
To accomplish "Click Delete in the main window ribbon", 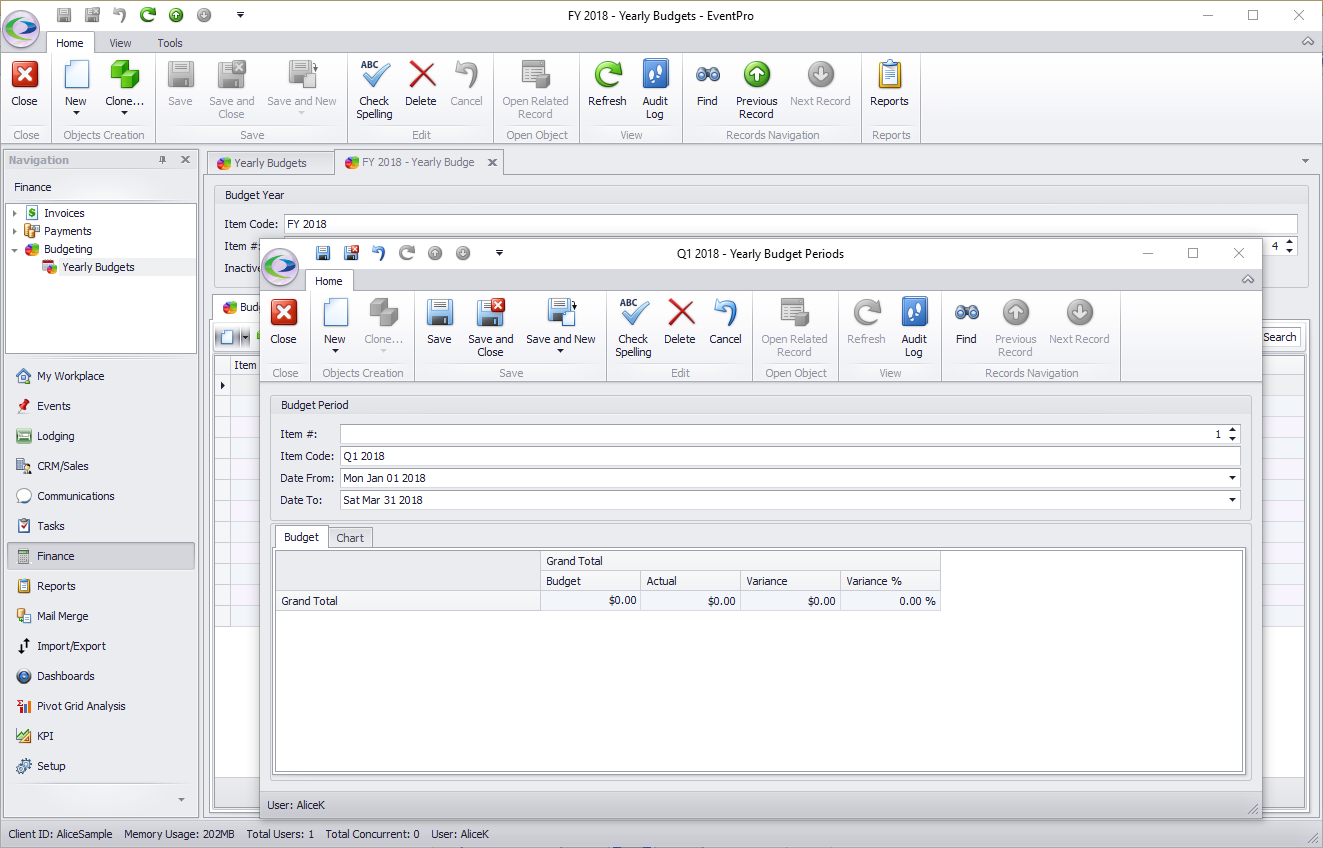I will [x=421, y=84].
